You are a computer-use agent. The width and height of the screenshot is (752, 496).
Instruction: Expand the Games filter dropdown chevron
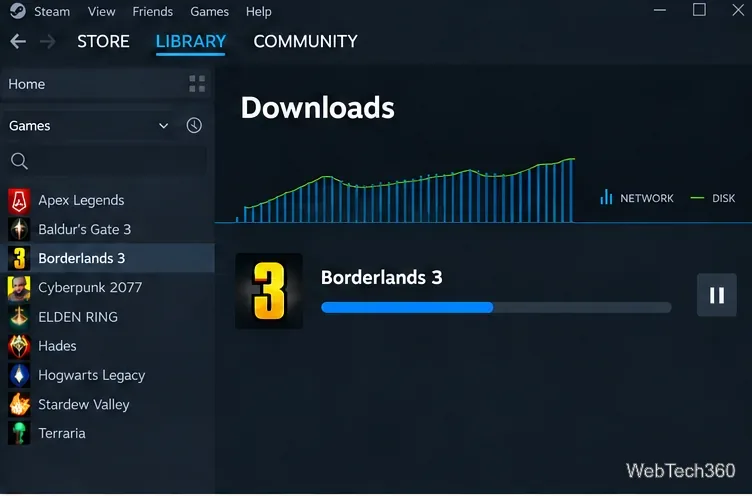(164, 126)
